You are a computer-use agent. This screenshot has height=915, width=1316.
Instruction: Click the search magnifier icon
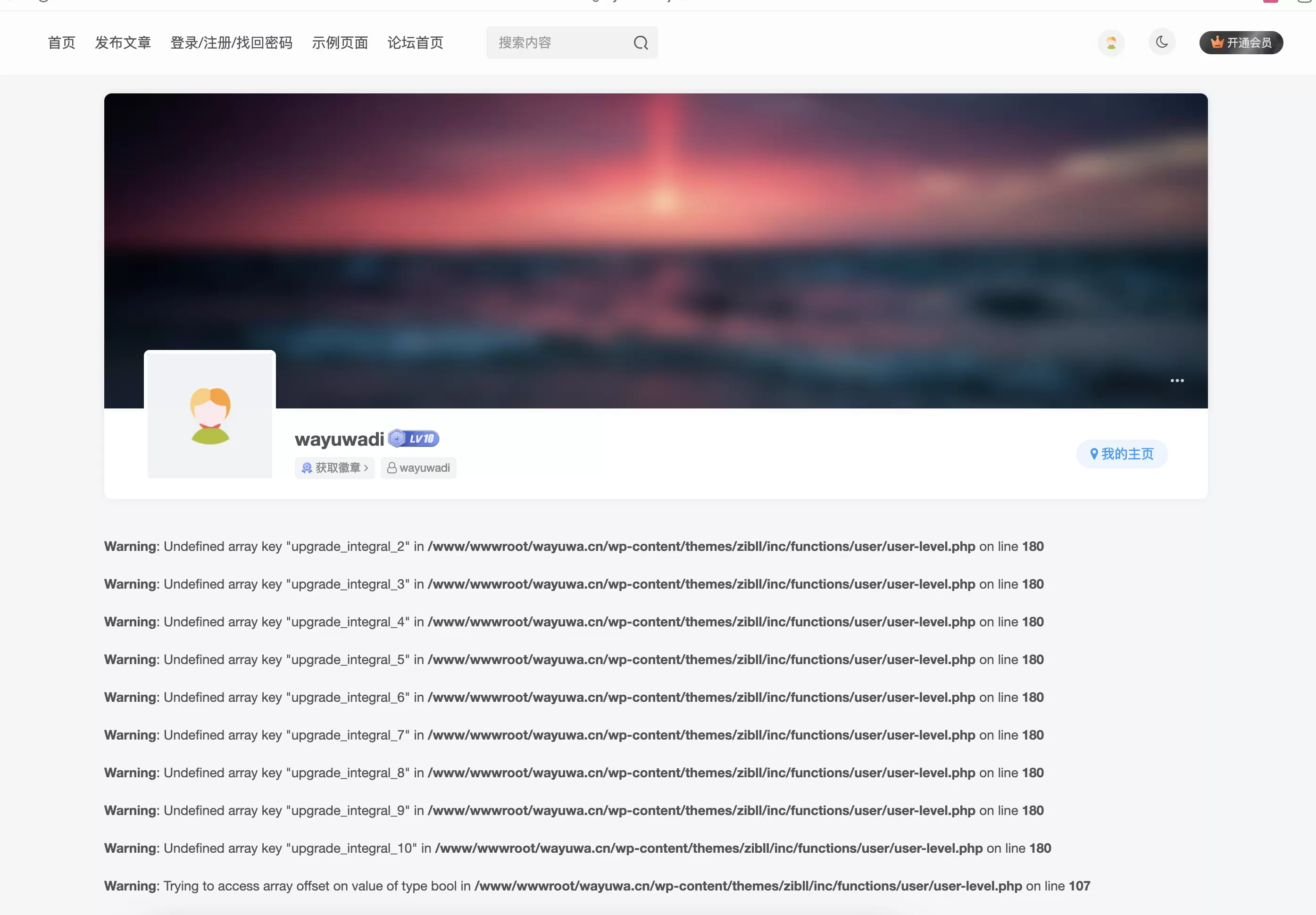click(x=641, y=43)
